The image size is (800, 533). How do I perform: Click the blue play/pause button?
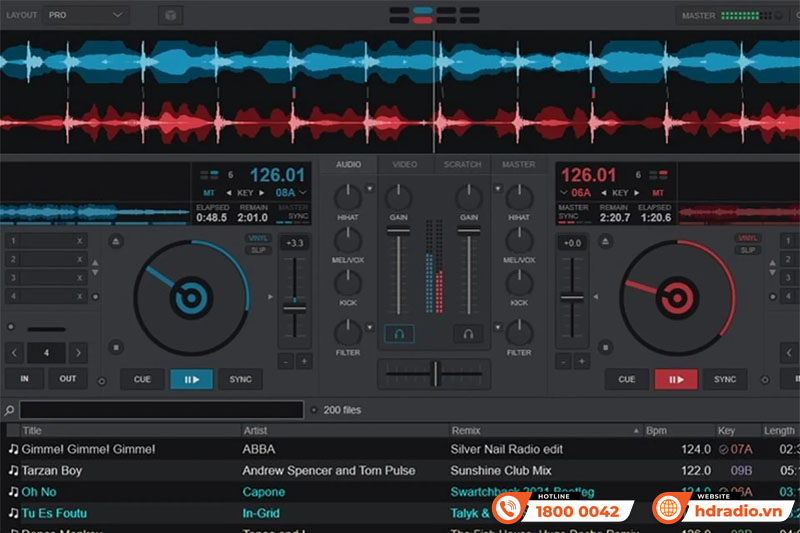(x=191, y=379)
